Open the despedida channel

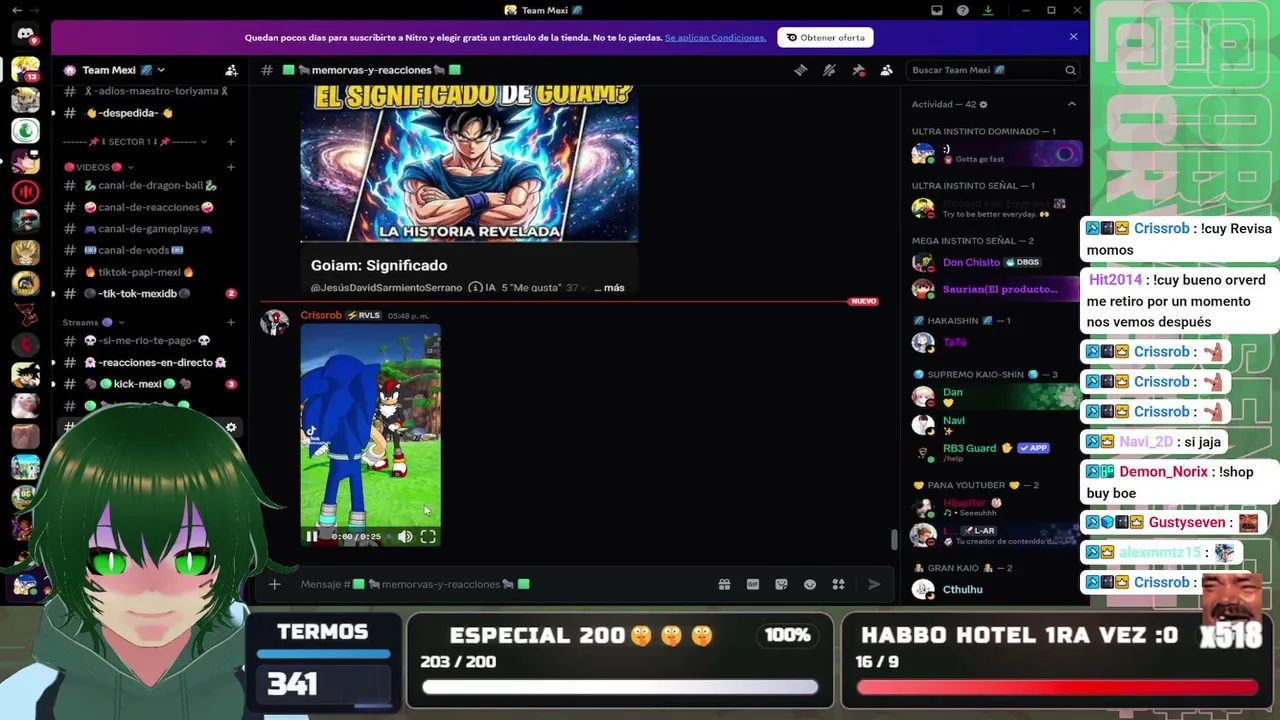(150, 113)
